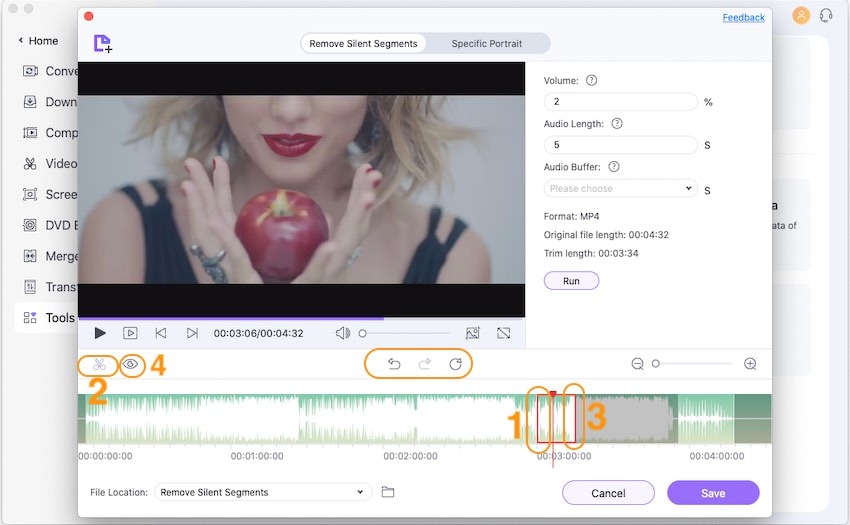Viewport: 850px width, 525px height.
Task: Click the video progress bar
Action: [301, 318]
